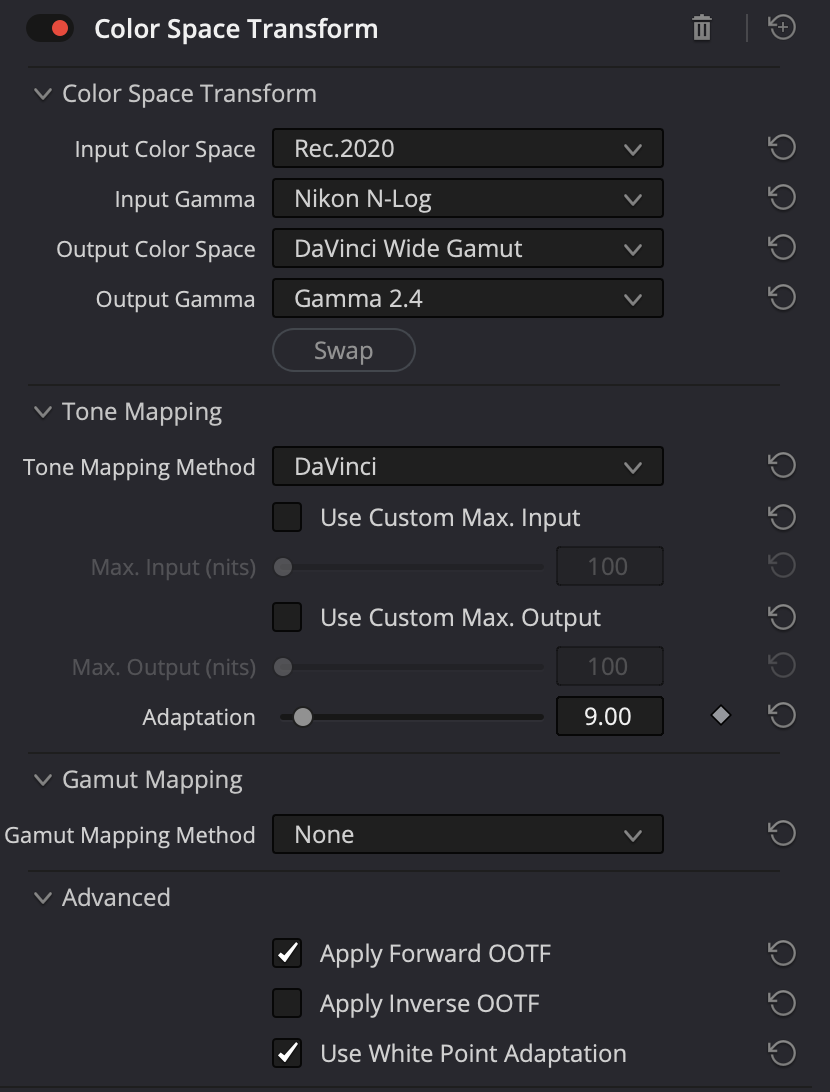This screenshot has width=830, height=1092.
Task: Click the Max. Output (nits) value field
Action: click(609, 666)
